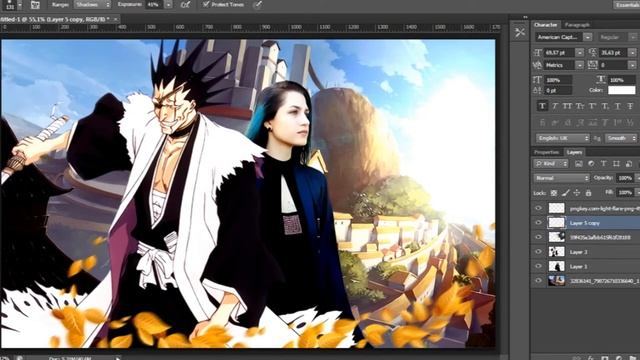This screenshot has width=640, height=360.
Task: Click the Exposure percentage field
Action: pos(155,4)
